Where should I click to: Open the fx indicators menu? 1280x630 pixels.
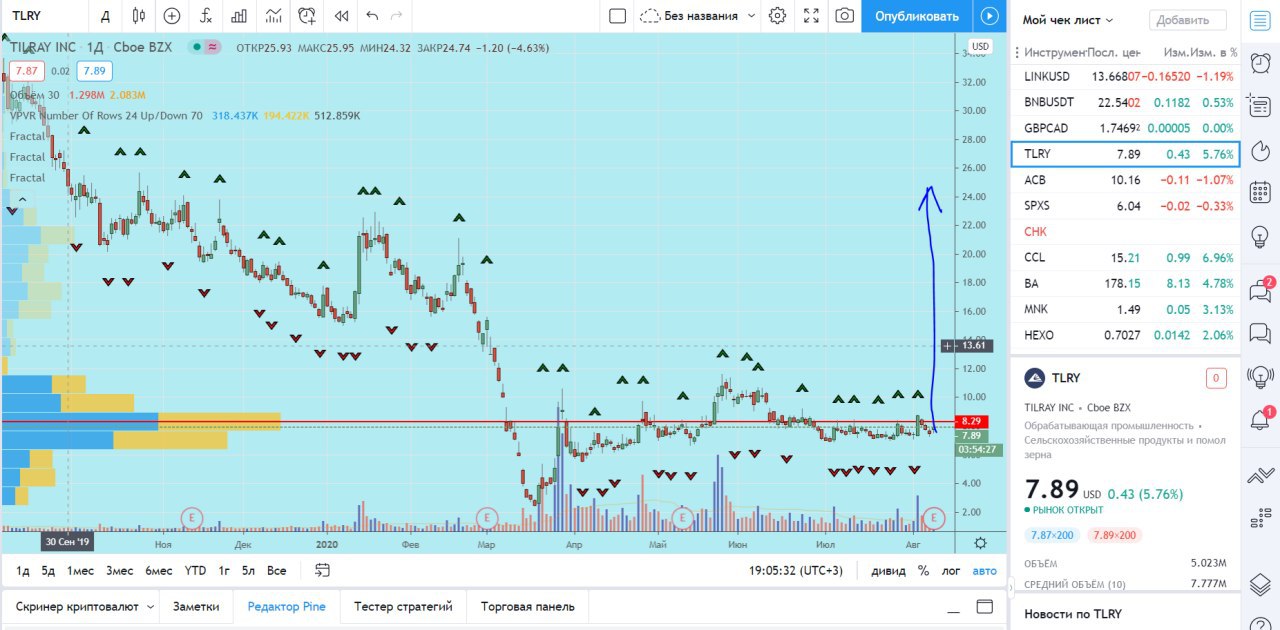pyautogui.click(x=205, y=16)
